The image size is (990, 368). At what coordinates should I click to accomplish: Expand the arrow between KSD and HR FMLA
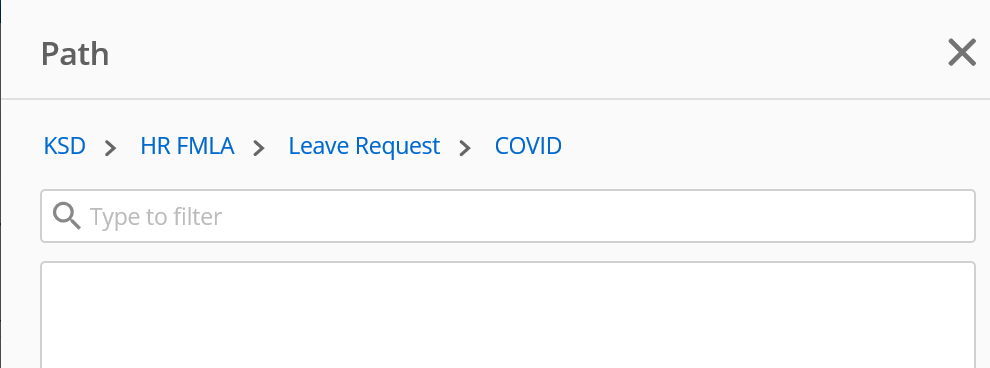coord(110,148)
